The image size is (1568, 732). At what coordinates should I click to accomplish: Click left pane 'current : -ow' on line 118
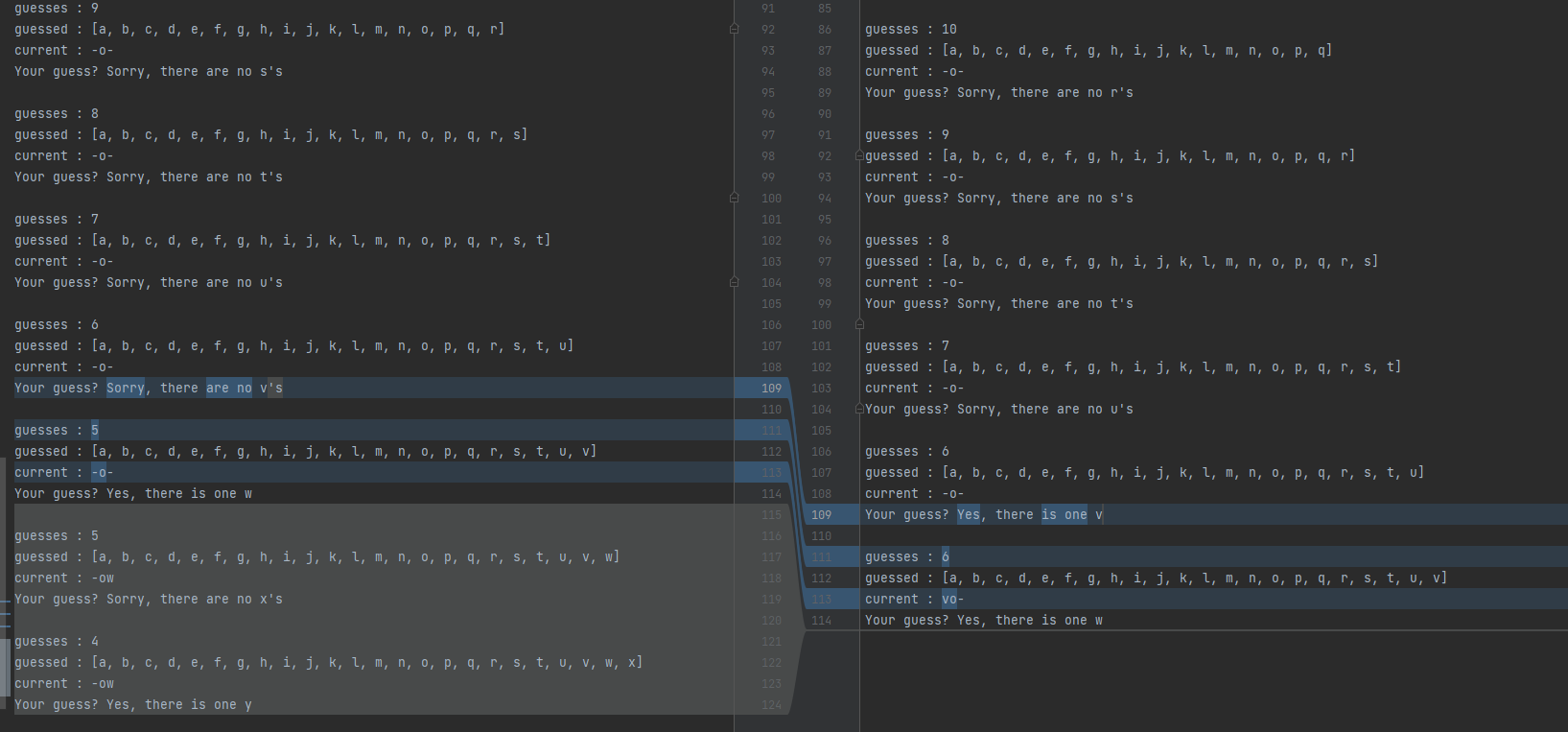pyautogui.click(x=64, y=578)
